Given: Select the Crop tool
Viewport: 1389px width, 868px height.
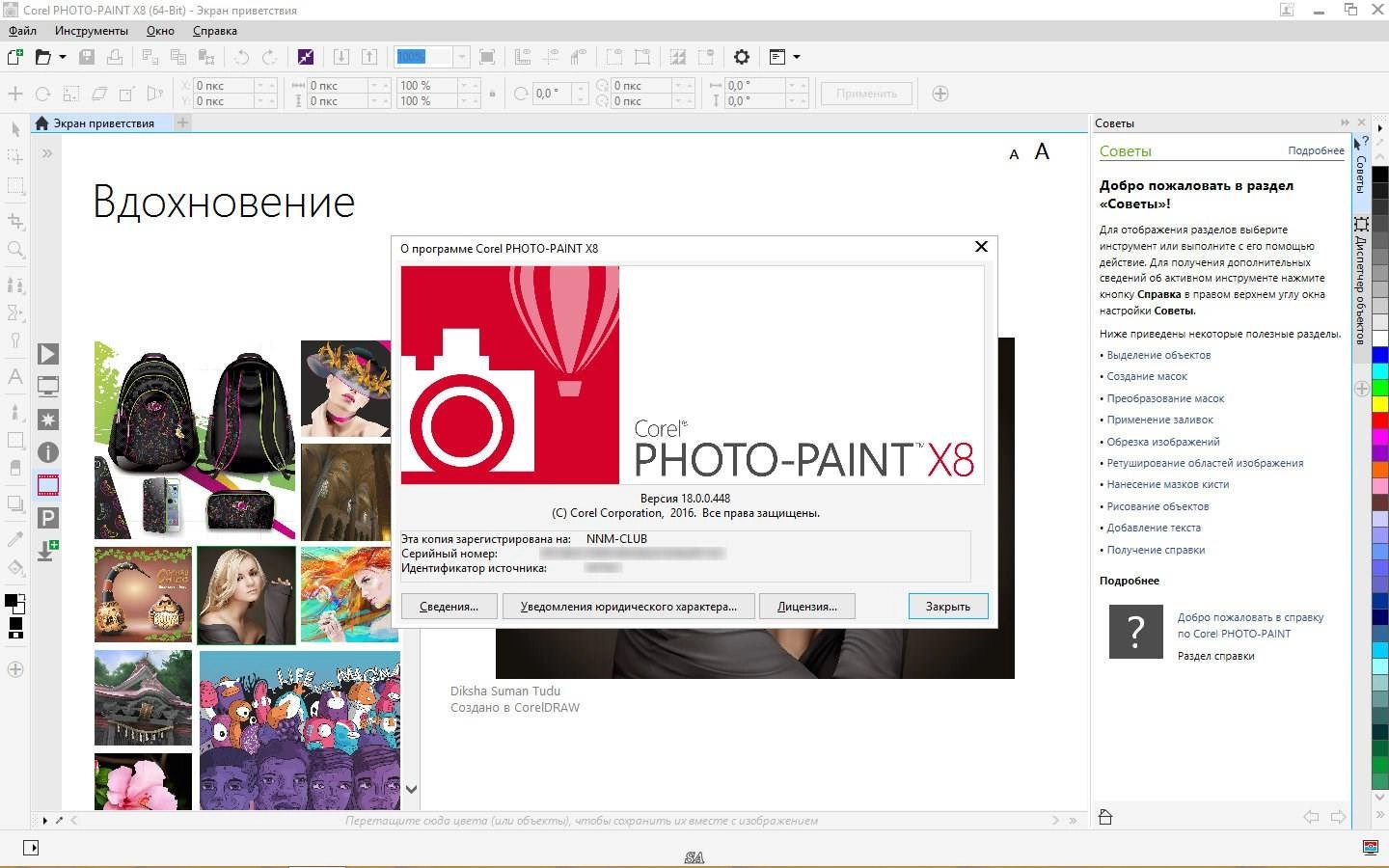Looking at the screenshot, I should [x=15, y=221].
